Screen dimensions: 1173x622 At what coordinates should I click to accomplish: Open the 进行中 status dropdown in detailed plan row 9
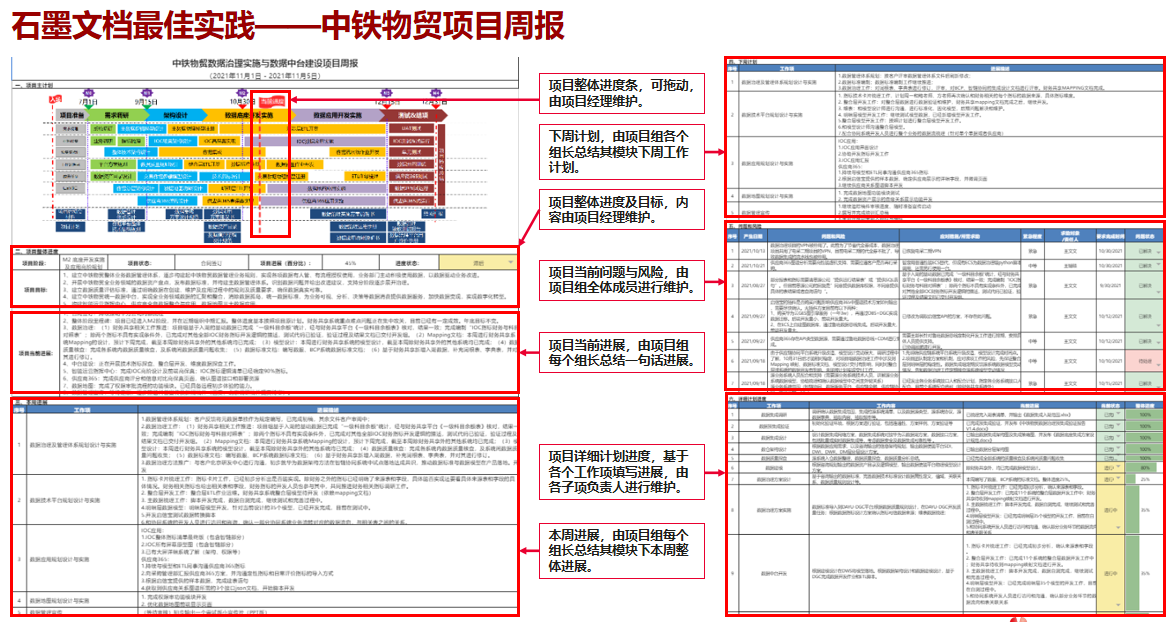(x=1110, y=573)
